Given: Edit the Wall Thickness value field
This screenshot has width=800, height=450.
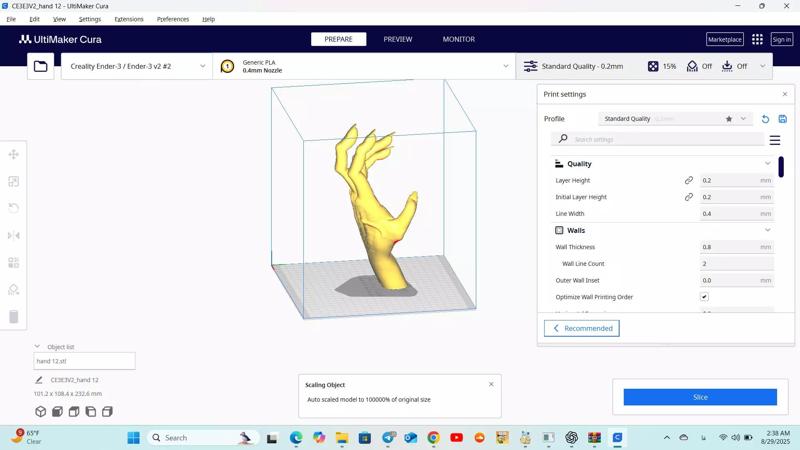Looking at the screenshot, I should (736, 247).
